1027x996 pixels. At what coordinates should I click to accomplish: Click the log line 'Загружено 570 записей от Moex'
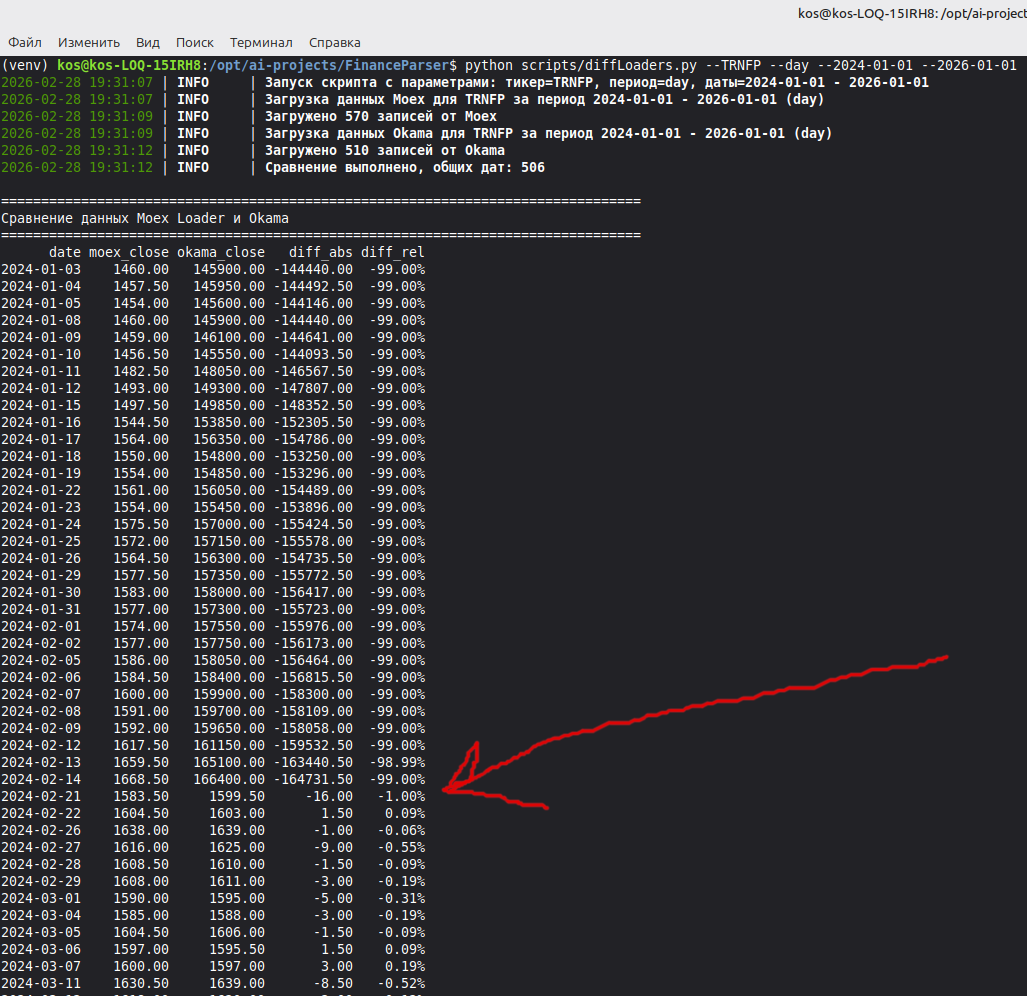[x=381, y=116]
